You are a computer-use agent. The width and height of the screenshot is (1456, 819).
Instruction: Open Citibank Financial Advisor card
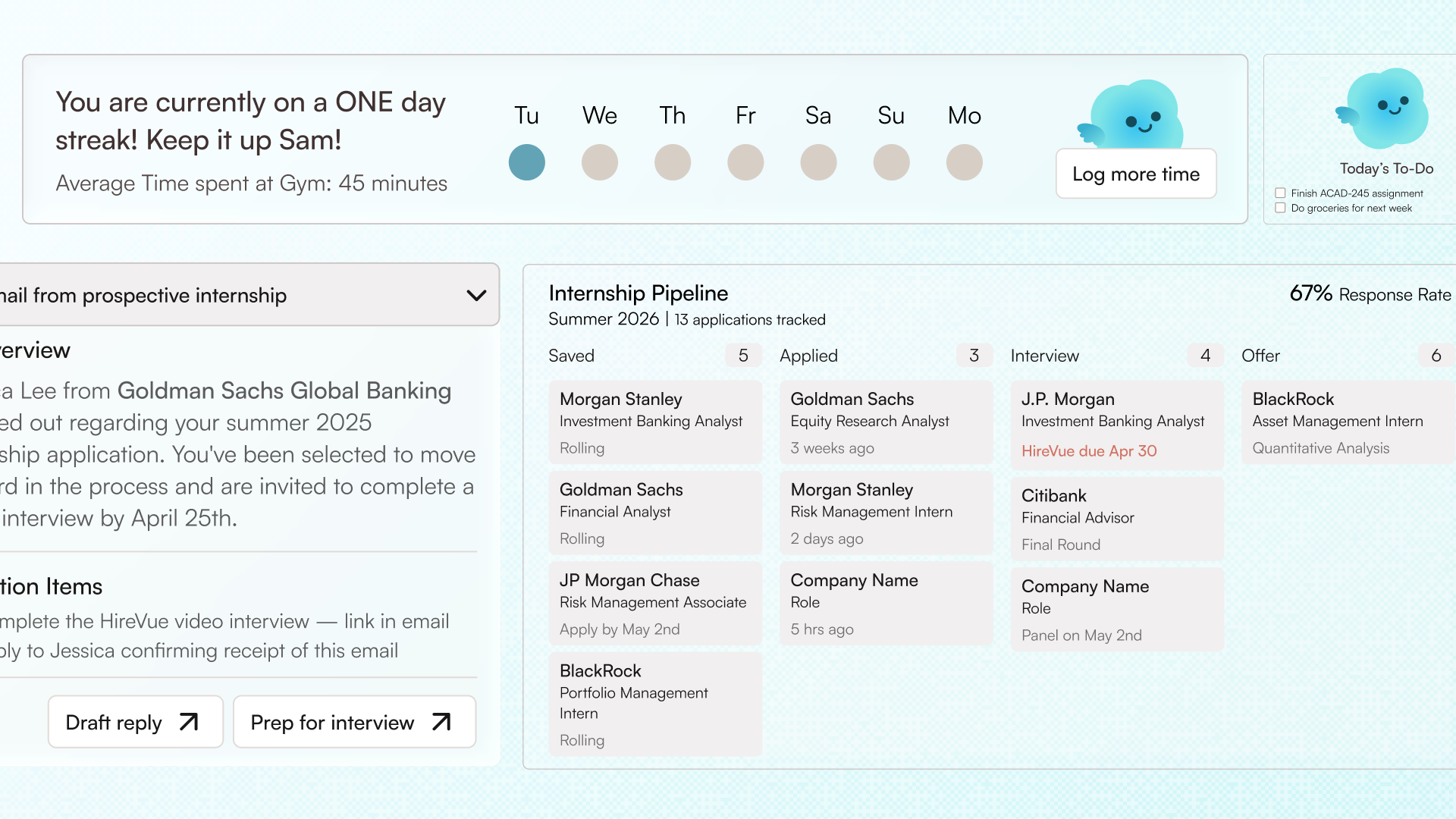pos(1117,519)
